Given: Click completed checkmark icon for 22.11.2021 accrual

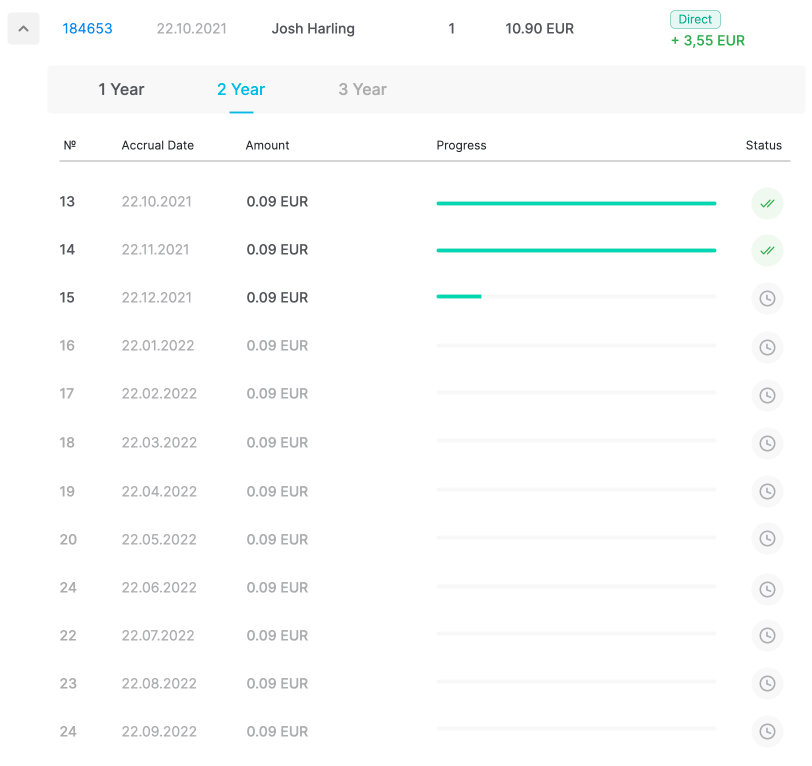Looking at the screenshot, I should pos(767,251).
